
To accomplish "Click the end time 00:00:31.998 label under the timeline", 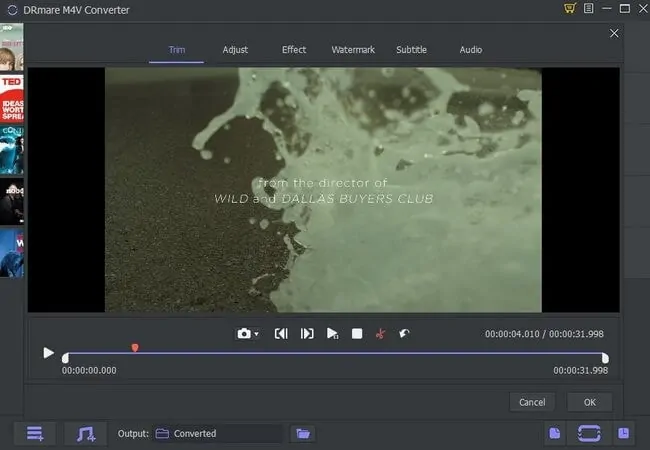I will pos(580,370).
